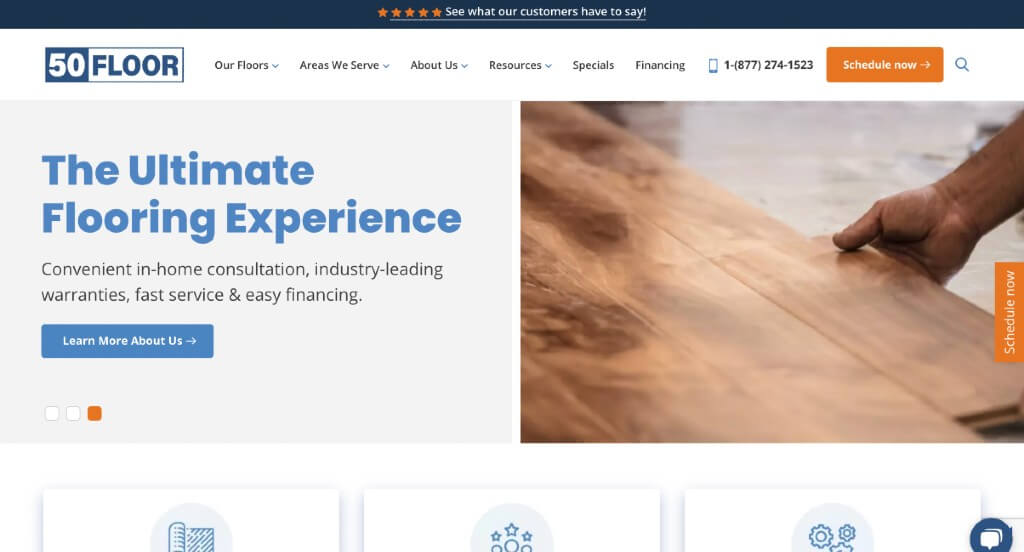Call 1-(877) 274-1523 link
This screenshot has height=552, width=1024.
tap(768, 65)
